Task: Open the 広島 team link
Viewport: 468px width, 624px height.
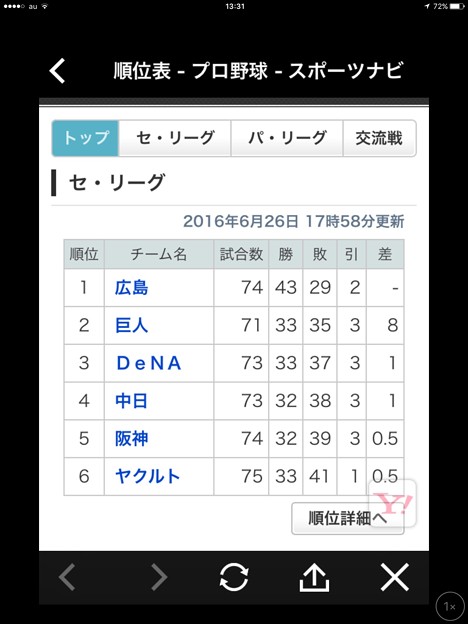Action: point(131,287)
